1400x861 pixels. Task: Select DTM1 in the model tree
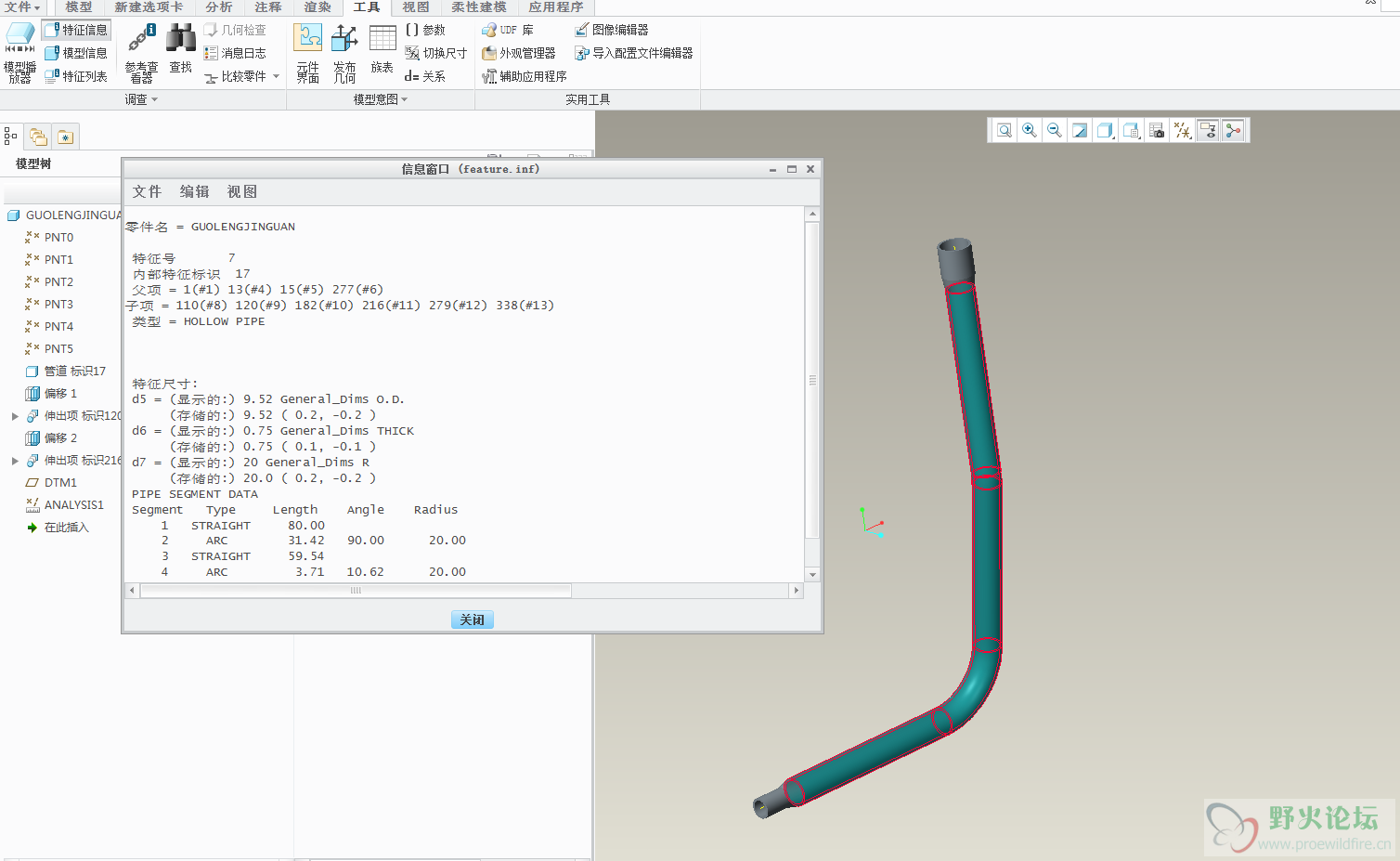pos(60,483)
